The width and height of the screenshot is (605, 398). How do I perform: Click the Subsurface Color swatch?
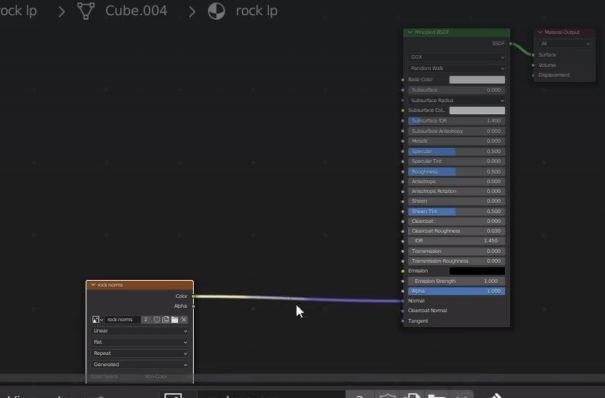[477, 110]
